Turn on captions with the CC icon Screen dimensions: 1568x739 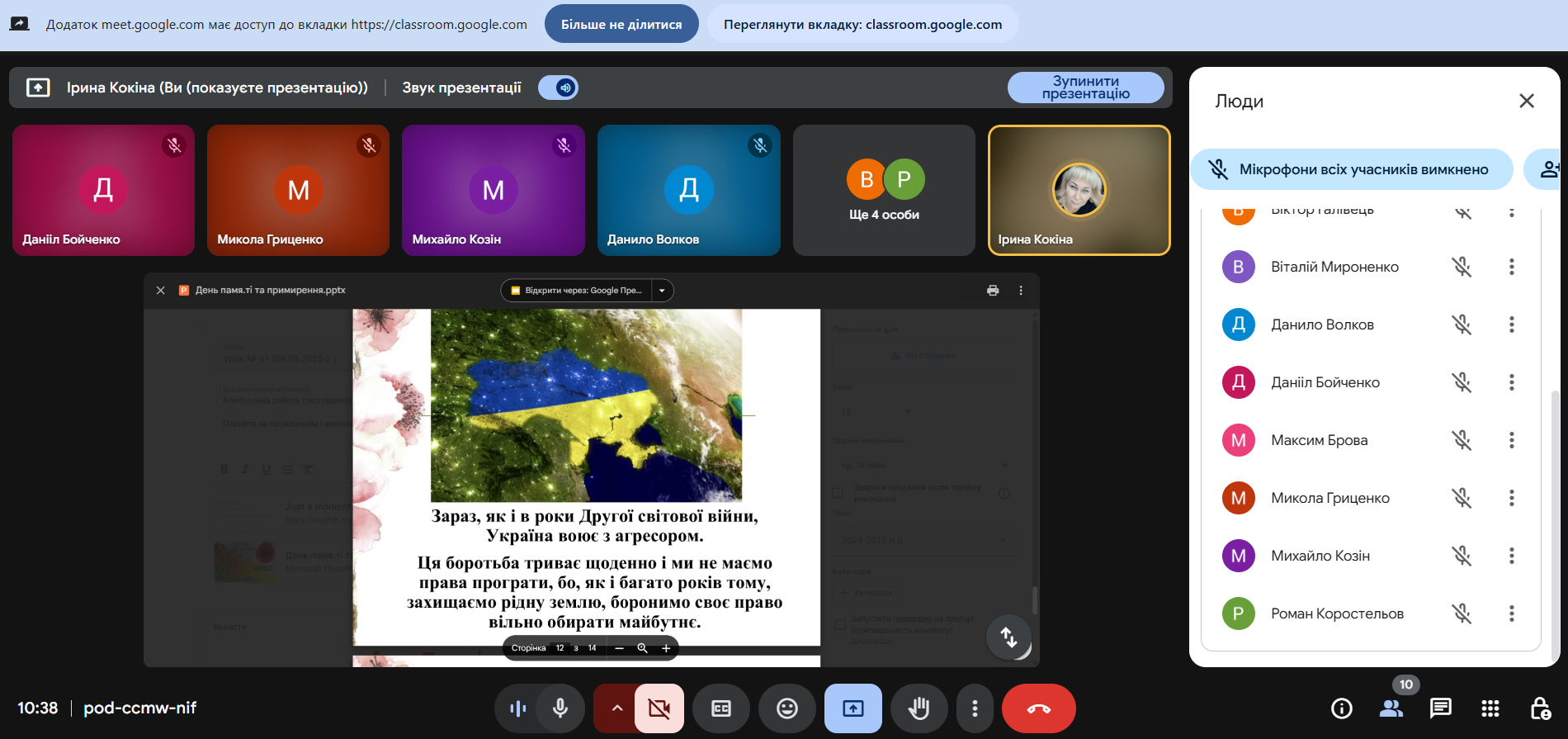tap(721, 708)
